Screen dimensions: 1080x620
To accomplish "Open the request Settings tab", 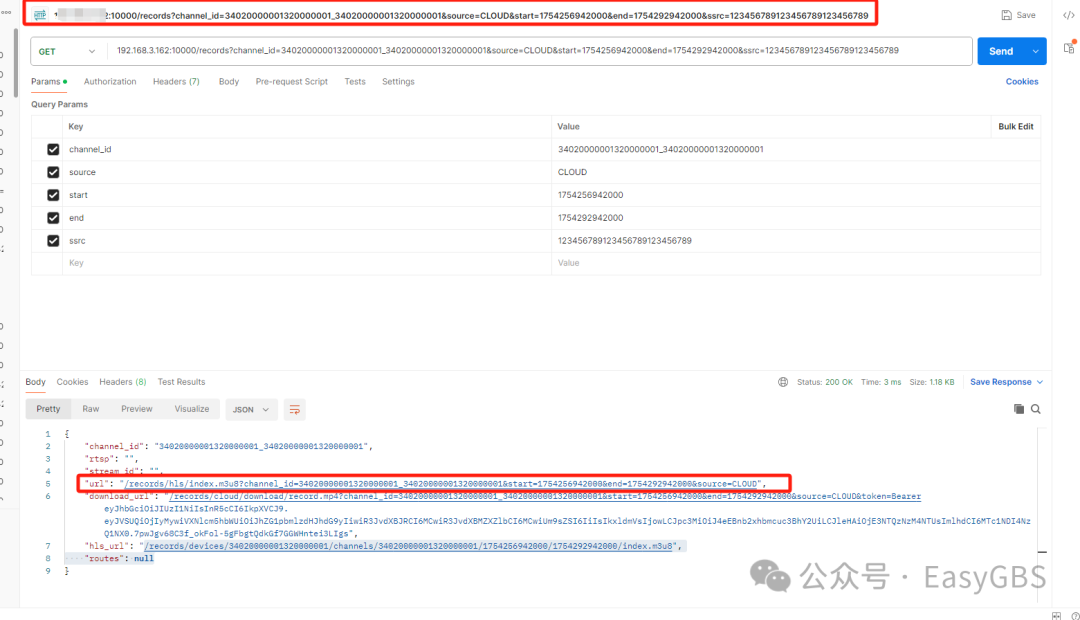I will coord(398,81).
